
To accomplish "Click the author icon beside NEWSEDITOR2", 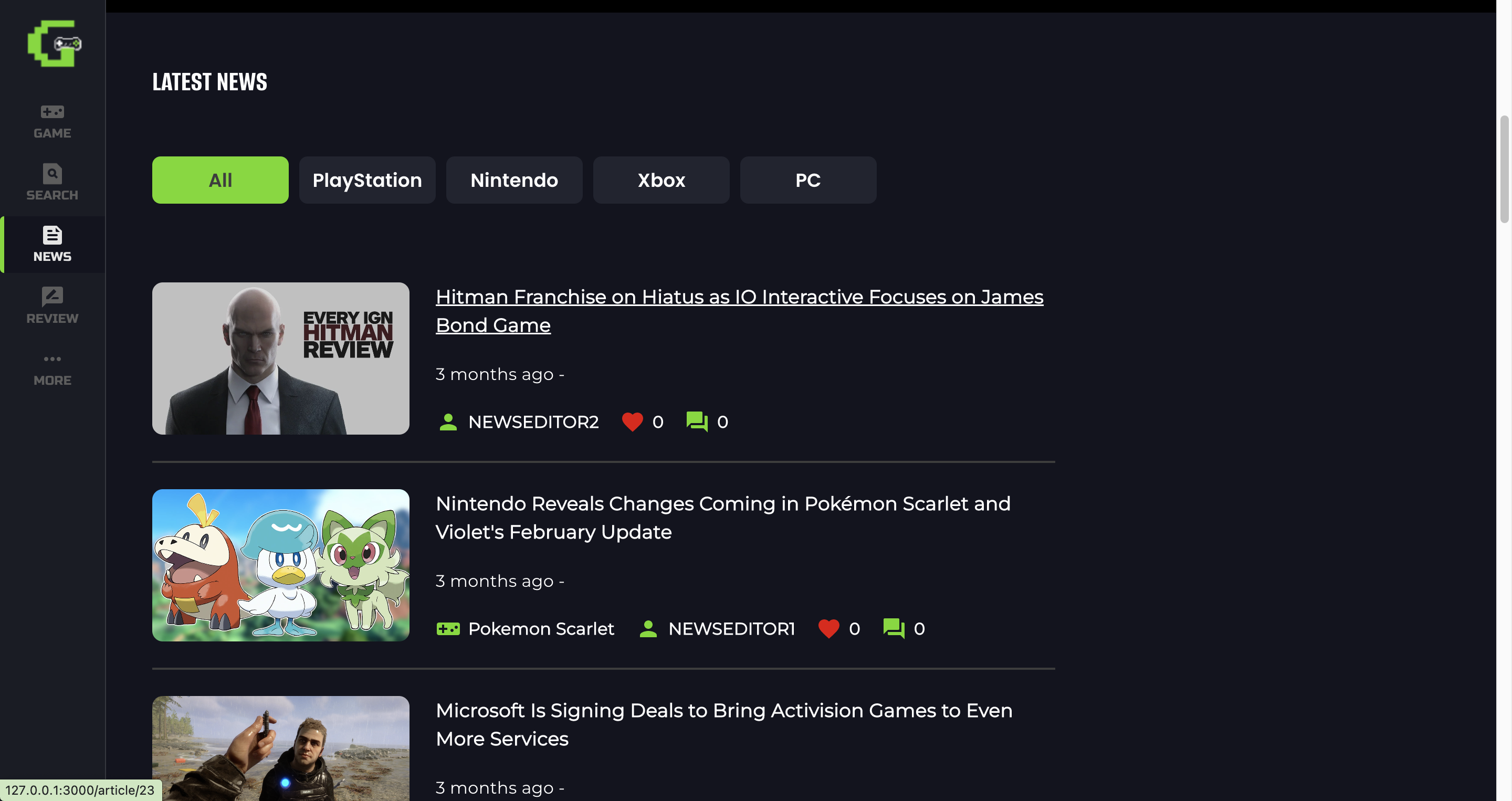I will point(448,422).
